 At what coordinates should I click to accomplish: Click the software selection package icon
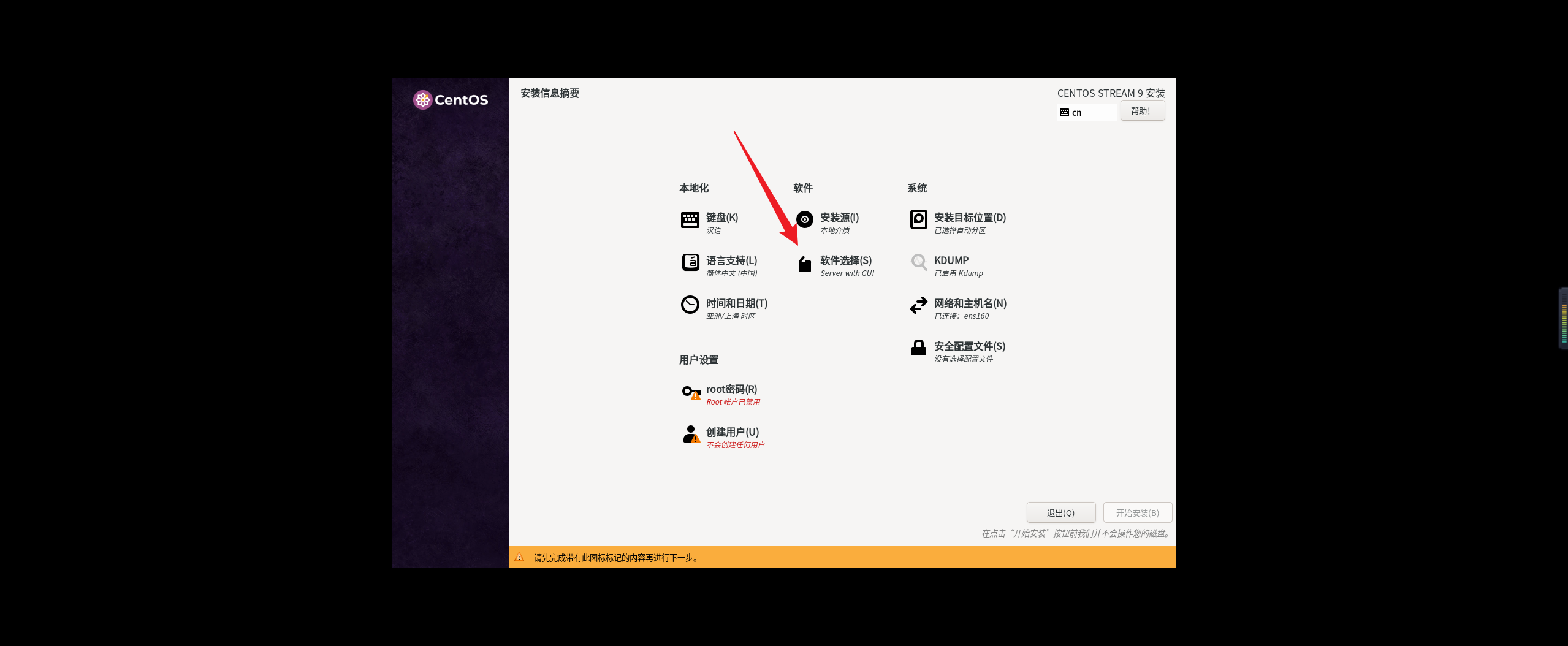804,264
